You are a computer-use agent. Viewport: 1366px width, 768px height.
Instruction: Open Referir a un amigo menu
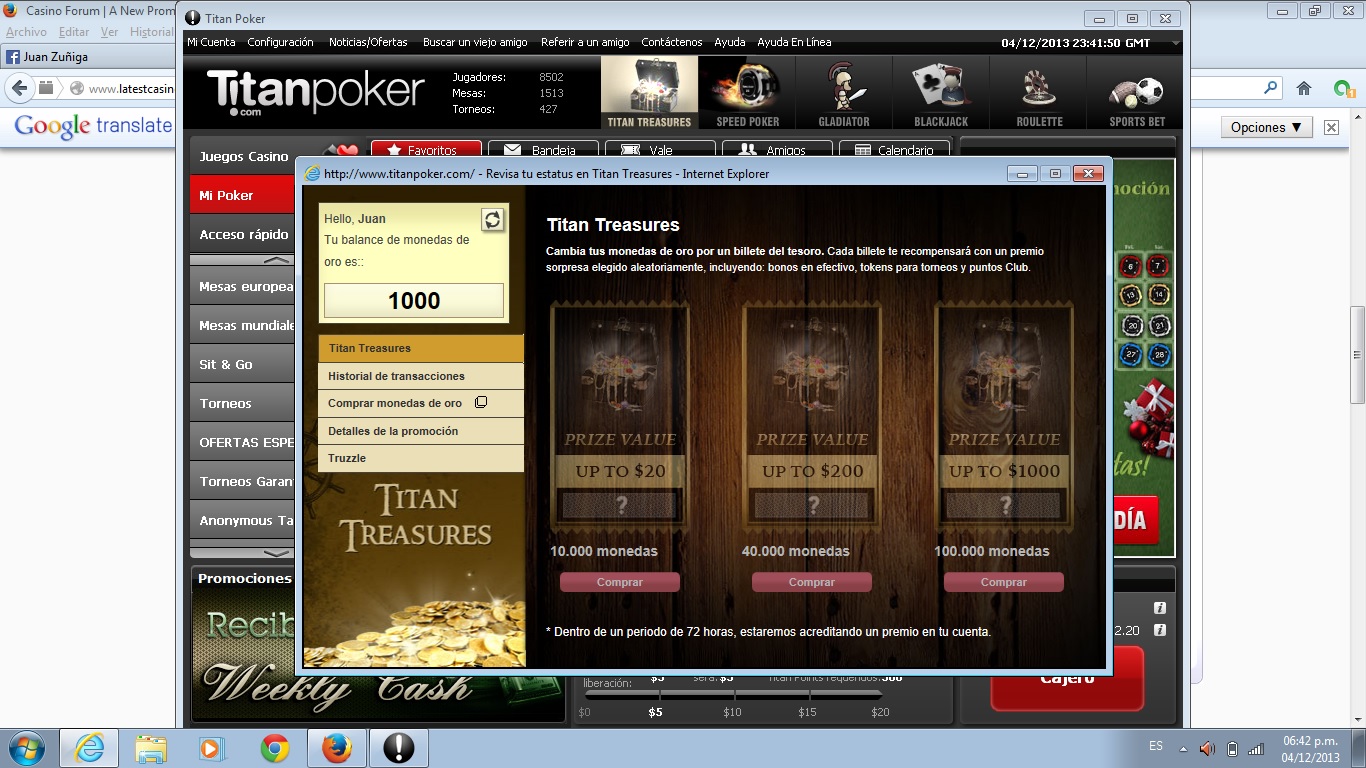[585, 42]
